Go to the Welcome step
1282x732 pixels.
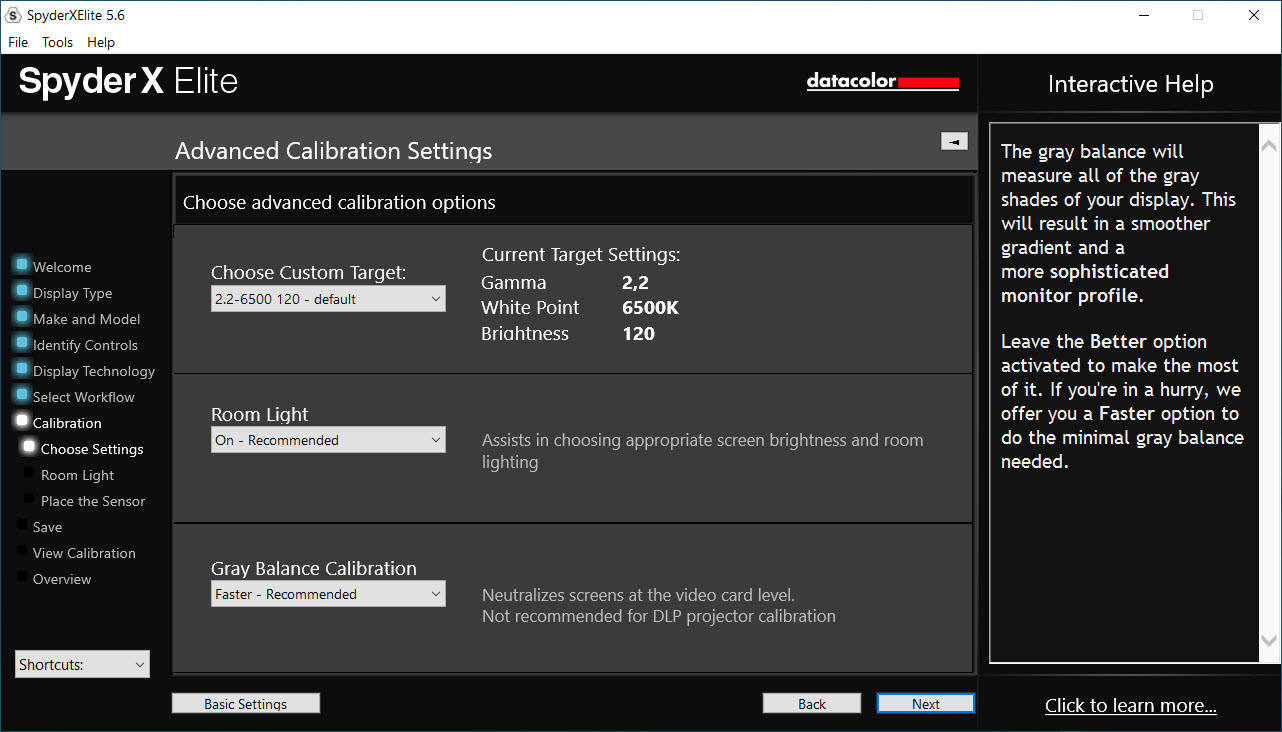[62, 267]
